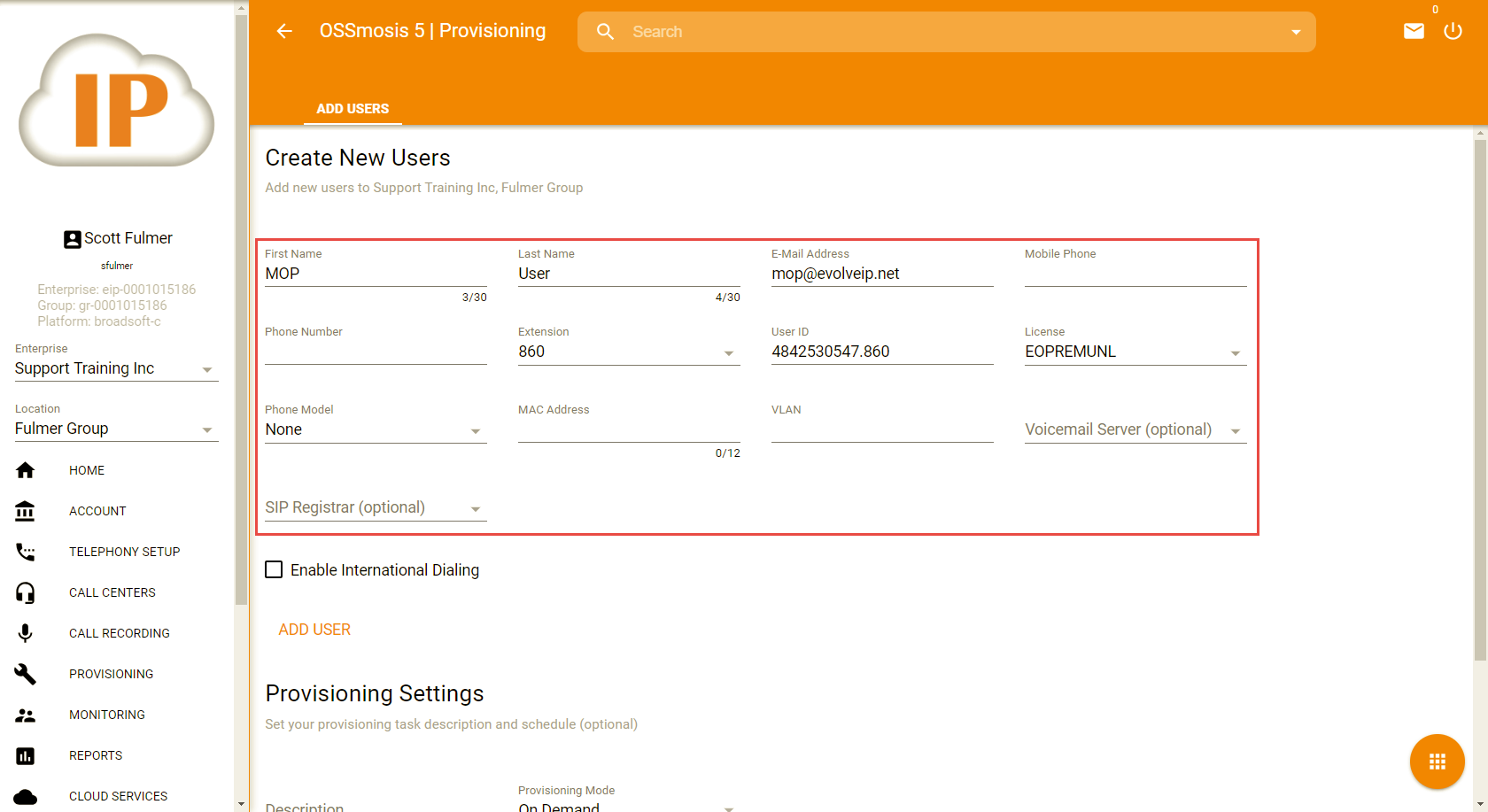
Task: Click the back arrow in header
Action: (284, 32)
